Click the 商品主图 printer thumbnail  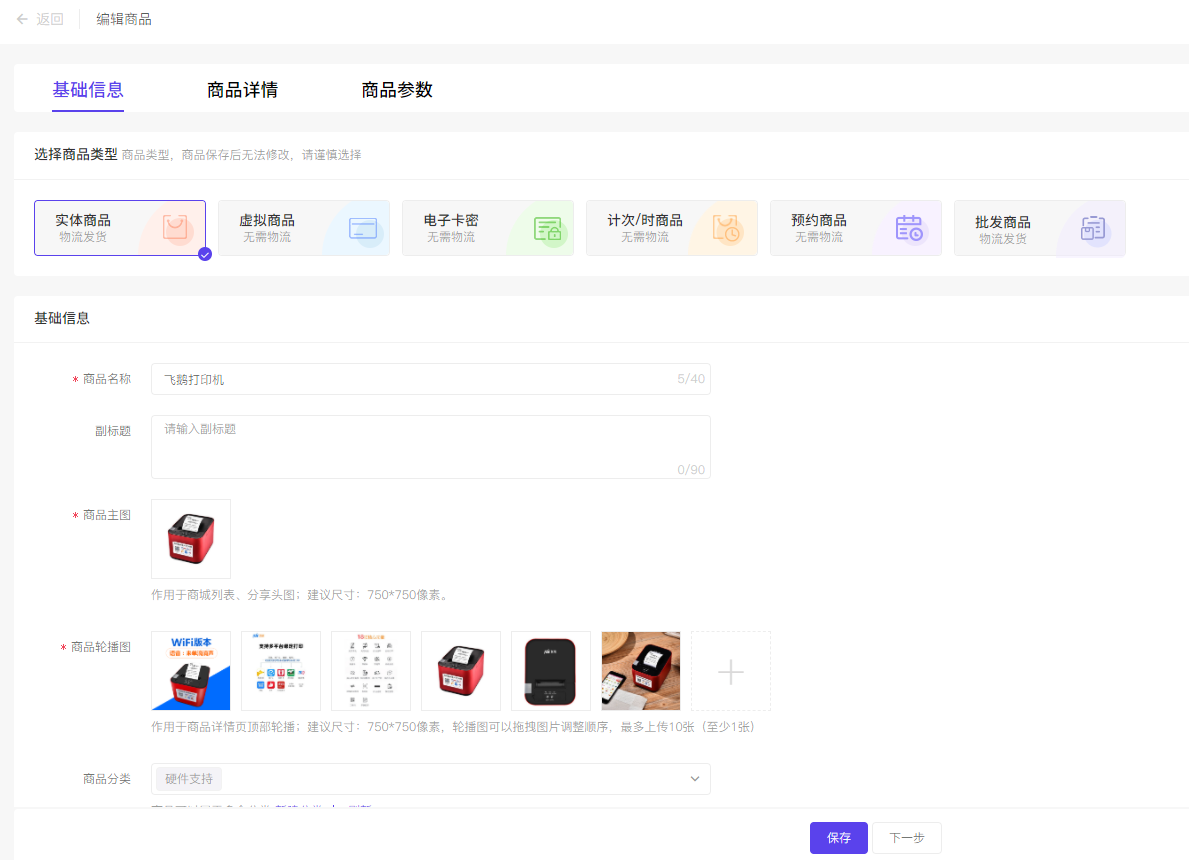191,539
